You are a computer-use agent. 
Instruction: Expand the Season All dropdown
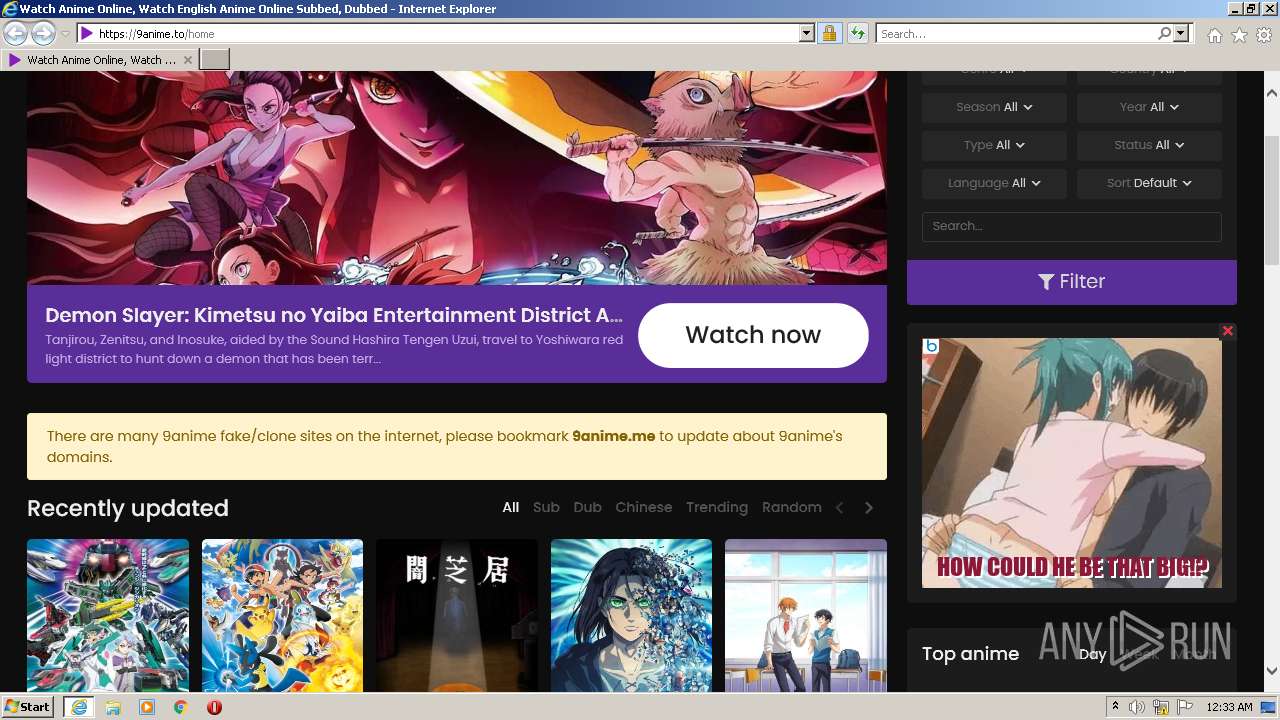(x=994, y=107)
